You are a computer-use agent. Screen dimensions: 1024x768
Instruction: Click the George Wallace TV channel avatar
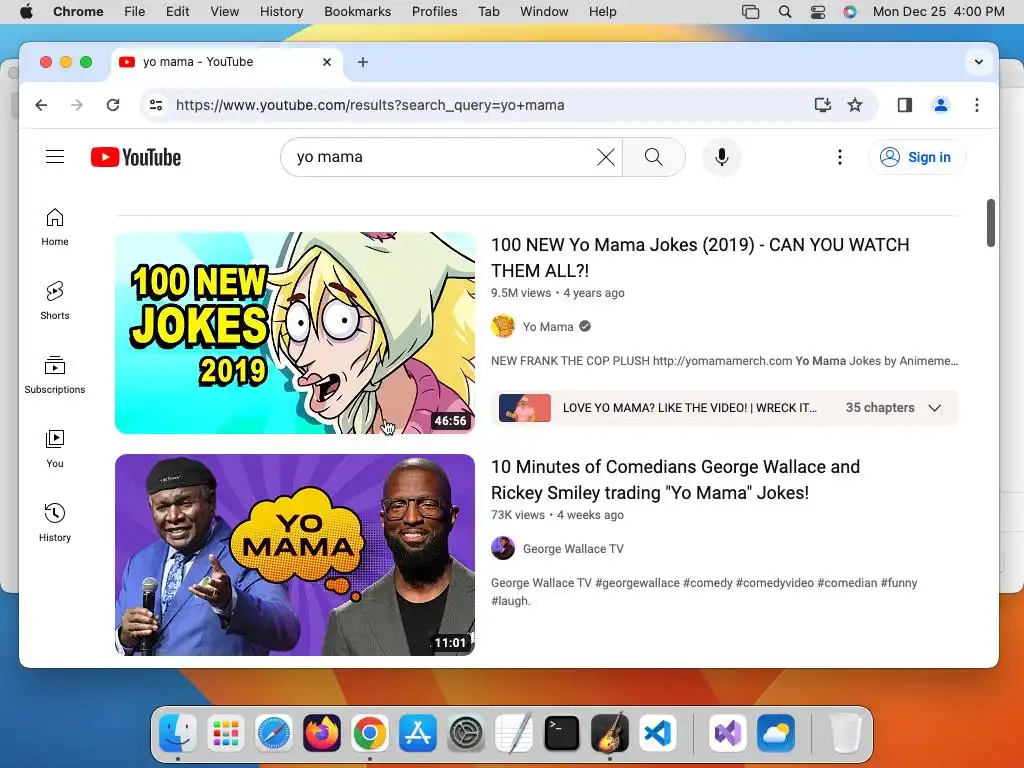pyautogui.click(x=503, y=549)
